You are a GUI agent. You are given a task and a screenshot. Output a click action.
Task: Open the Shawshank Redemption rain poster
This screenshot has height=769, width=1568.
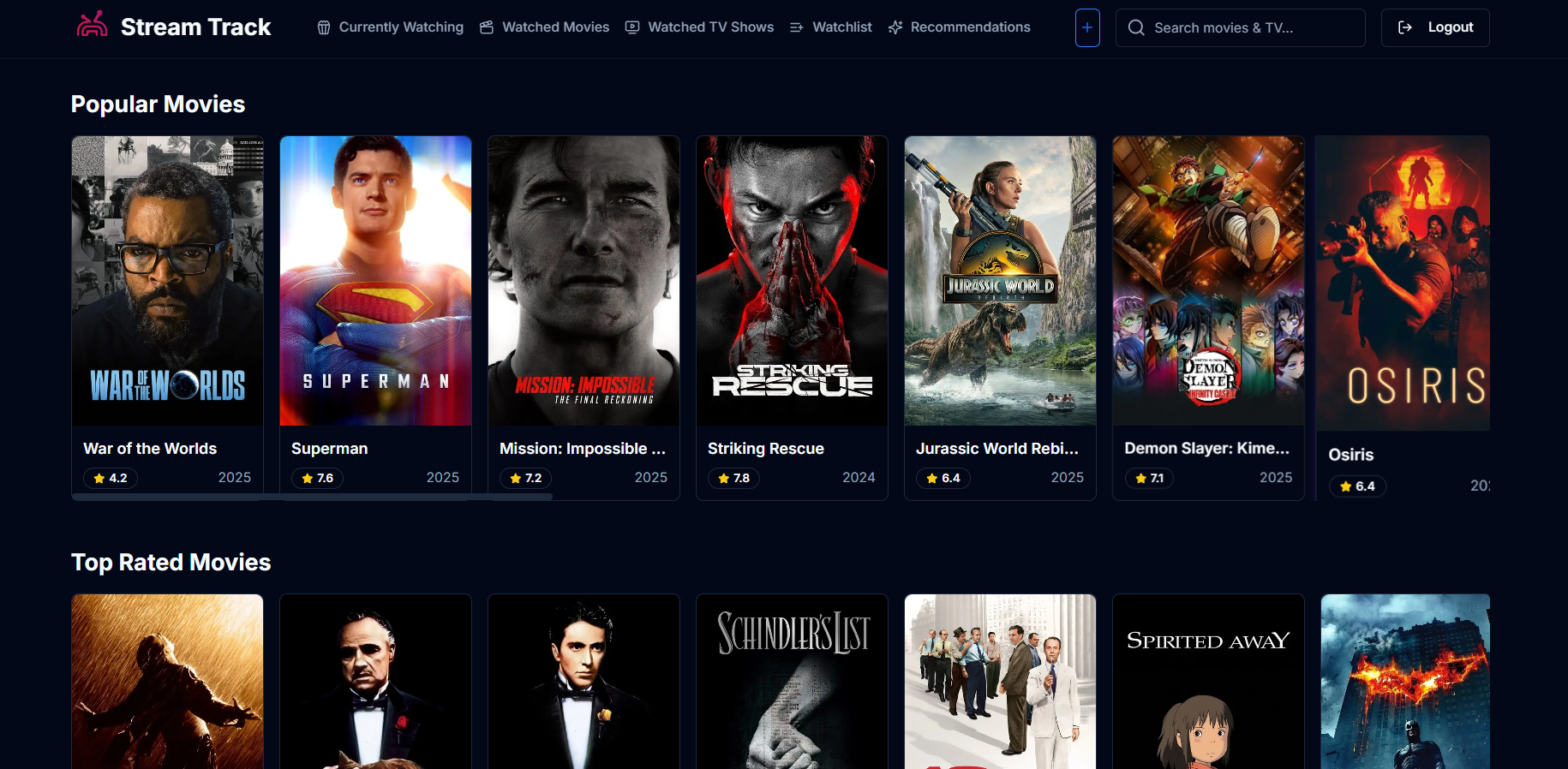tap(167, 682)
